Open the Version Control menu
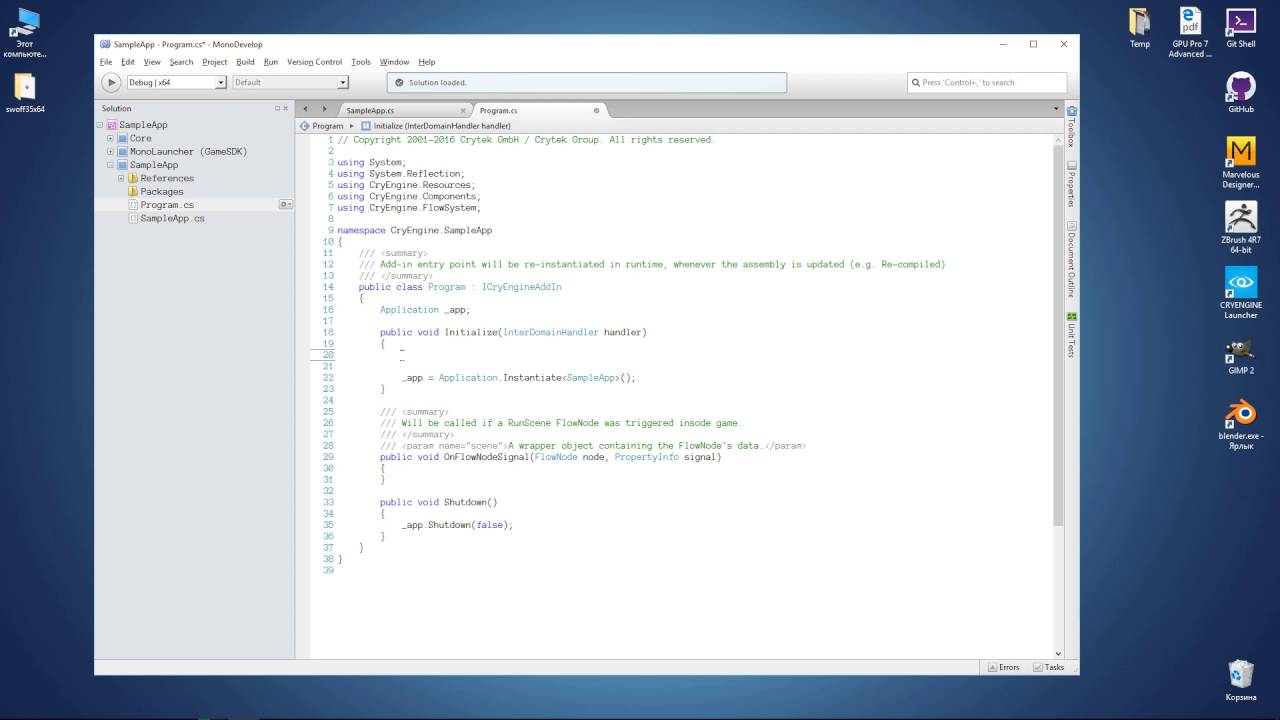1280x720 pixels. 314,62
